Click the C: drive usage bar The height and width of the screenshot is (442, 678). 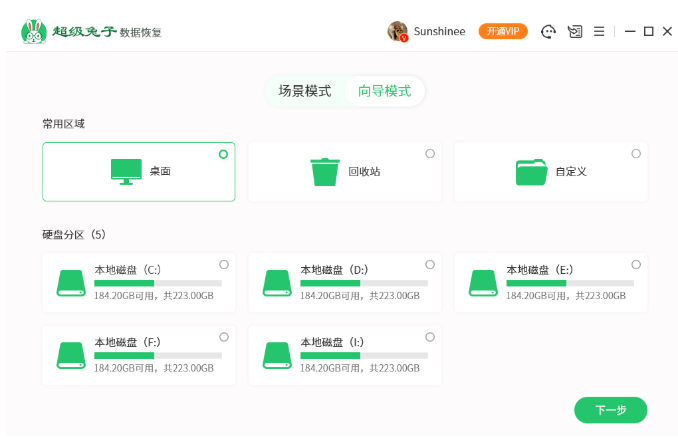[158, 283]
